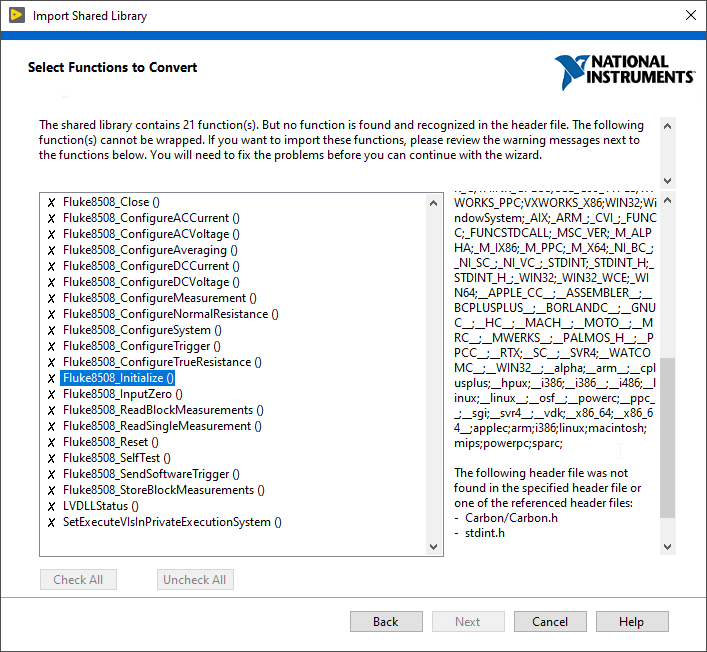The width and height of the screenshot is (707, 652).
Task: Click the Carbon/Carbon.h missing header entry
Action: click(x=511, y=518)
